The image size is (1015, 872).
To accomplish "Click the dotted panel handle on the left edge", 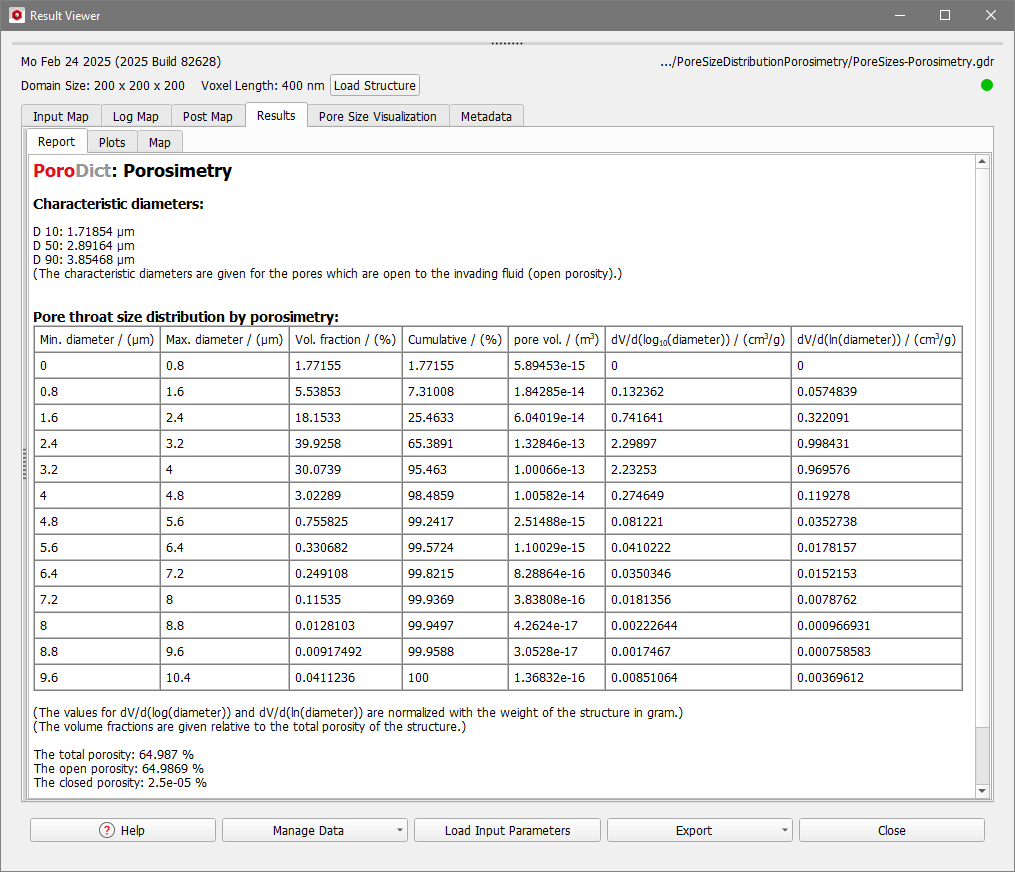I will pos(23,463).
